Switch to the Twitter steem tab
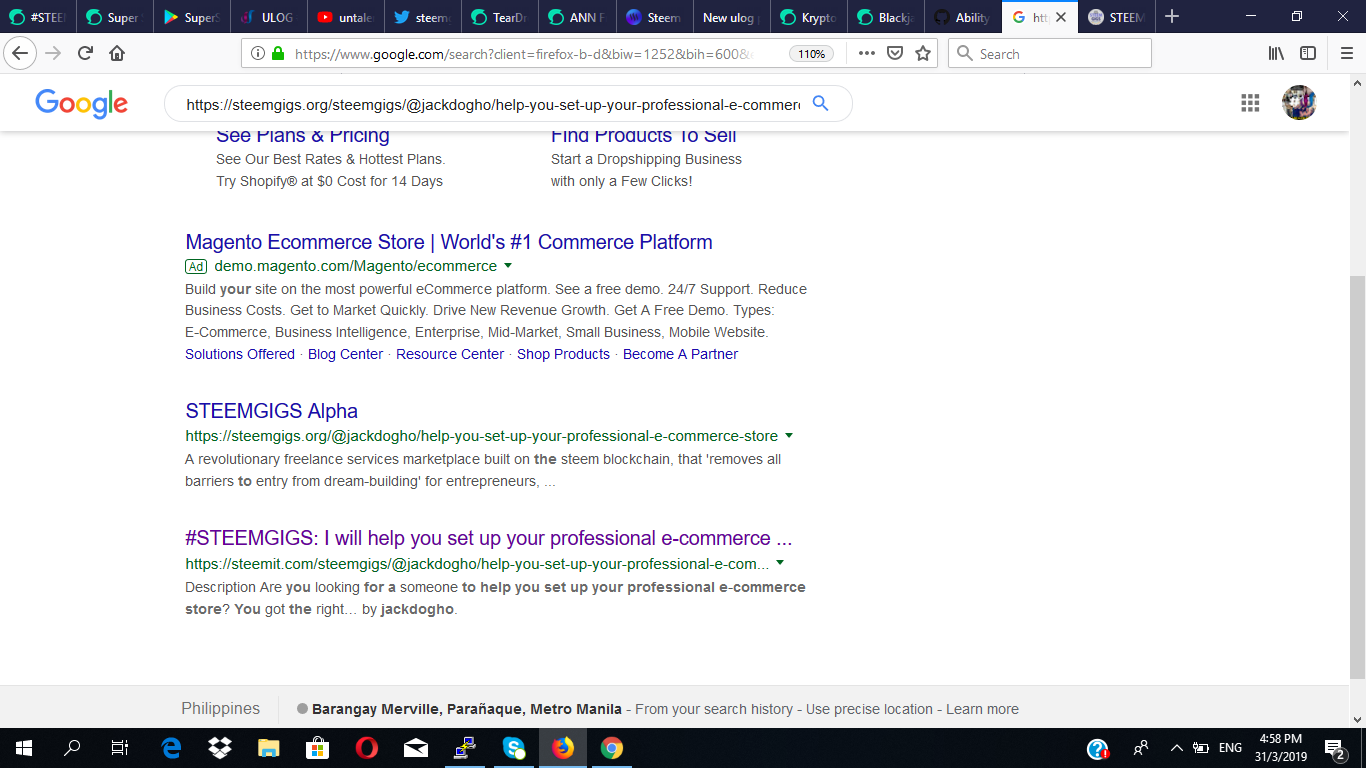This screenshot has height=768, width=1366. (x=424, y=17)
